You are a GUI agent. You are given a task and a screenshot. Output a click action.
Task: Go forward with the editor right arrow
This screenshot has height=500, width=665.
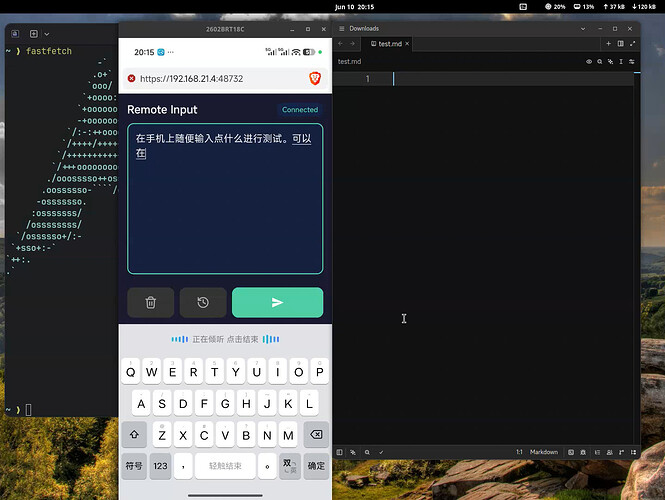coord(352,43)
